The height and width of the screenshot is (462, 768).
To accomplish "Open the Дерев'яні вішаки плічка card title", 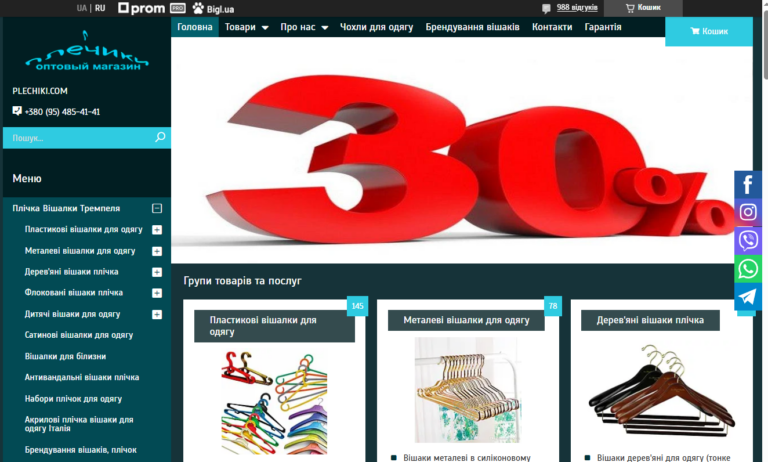I will [650, 320].
